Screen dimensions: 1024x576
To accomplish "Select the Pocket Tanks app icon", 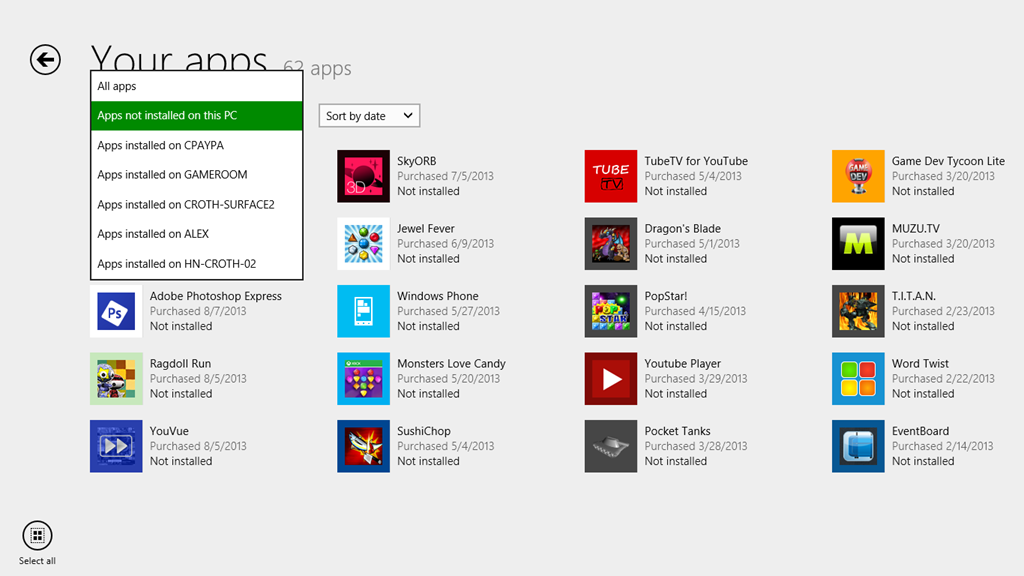I will click(x=611, y=446).
